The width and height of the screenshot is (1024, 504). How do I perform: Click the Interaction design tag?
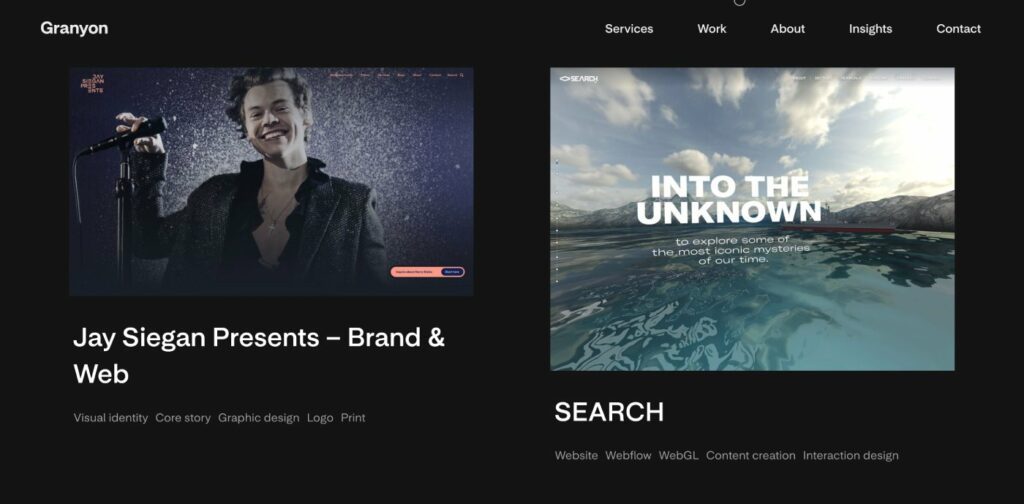851,456
